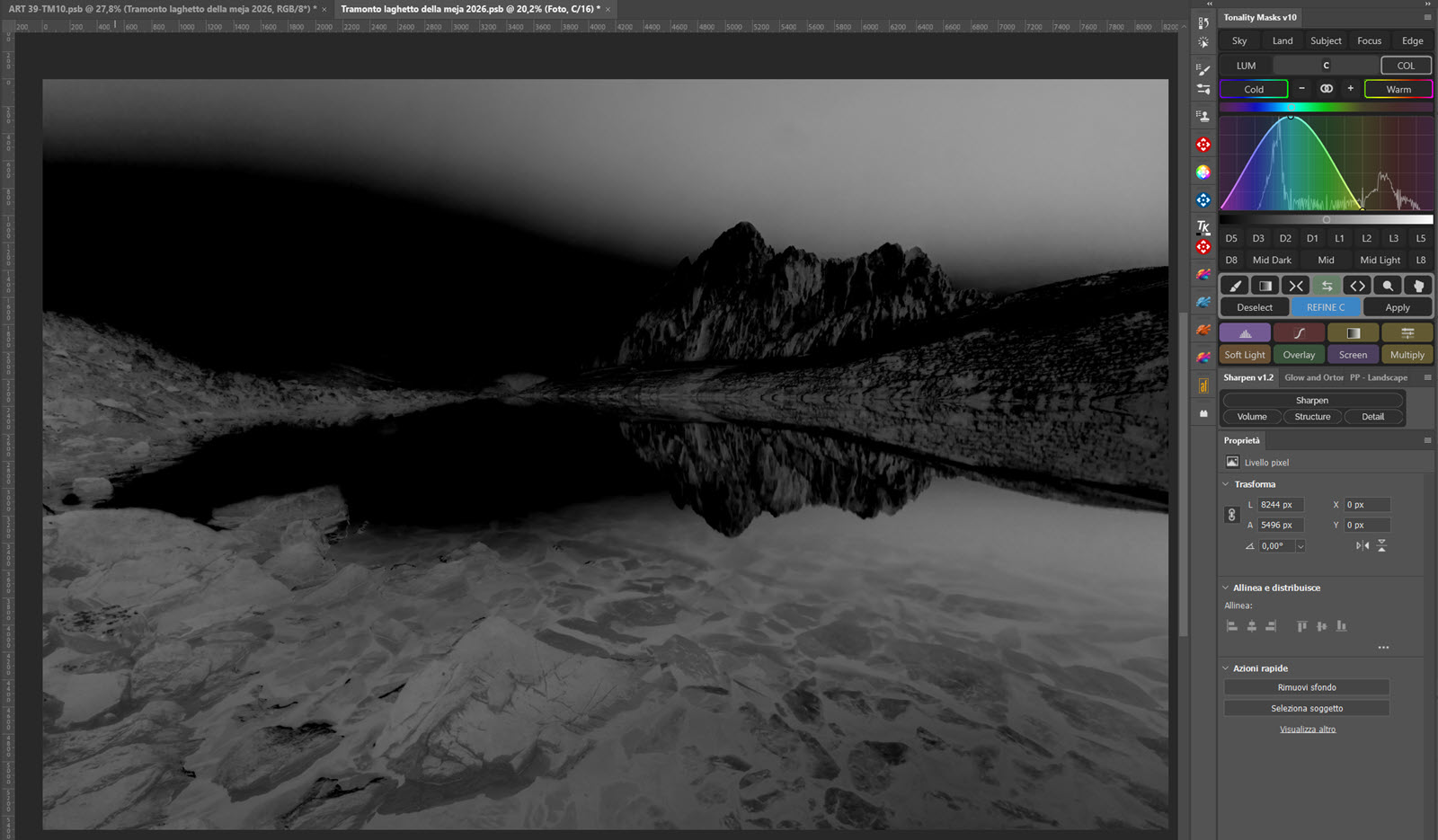
Task: Switch to LUM mask mode
Action: click(x=1246, y=66)
